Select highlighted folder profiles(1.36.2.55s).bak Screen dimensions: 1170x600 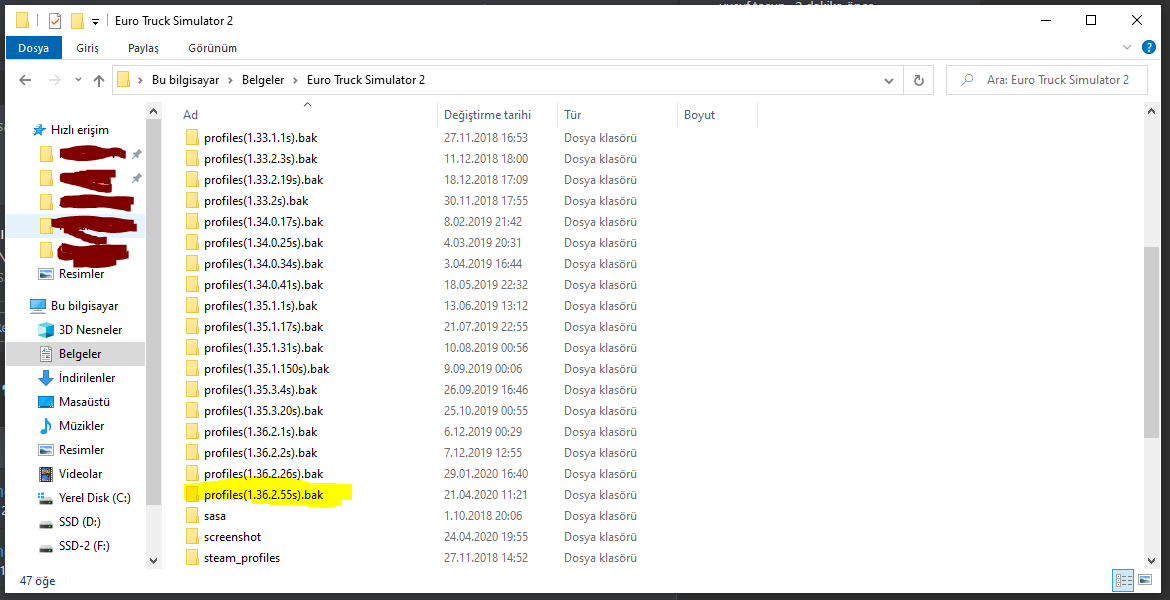[263, 495]
